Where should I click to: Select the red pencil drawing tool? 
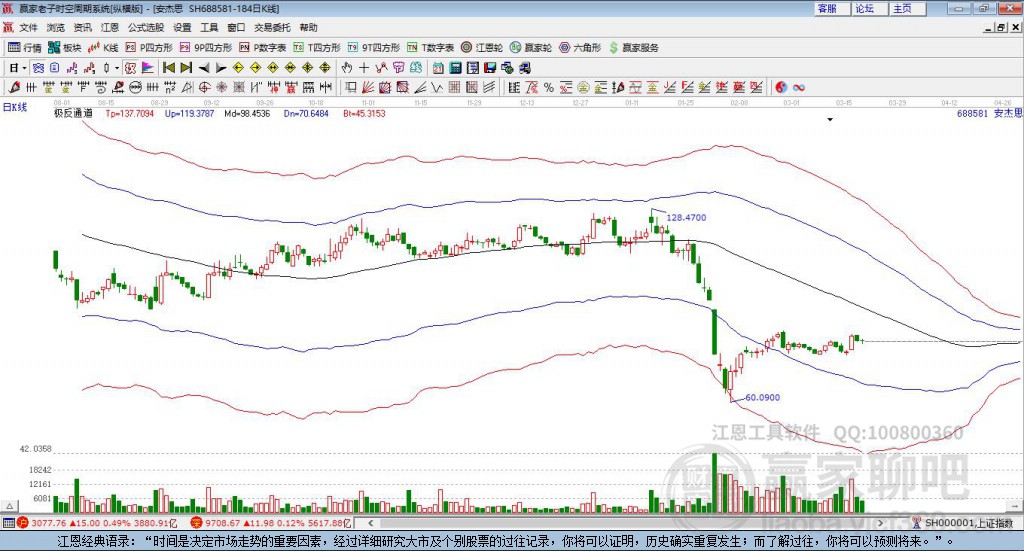point(14,87)
